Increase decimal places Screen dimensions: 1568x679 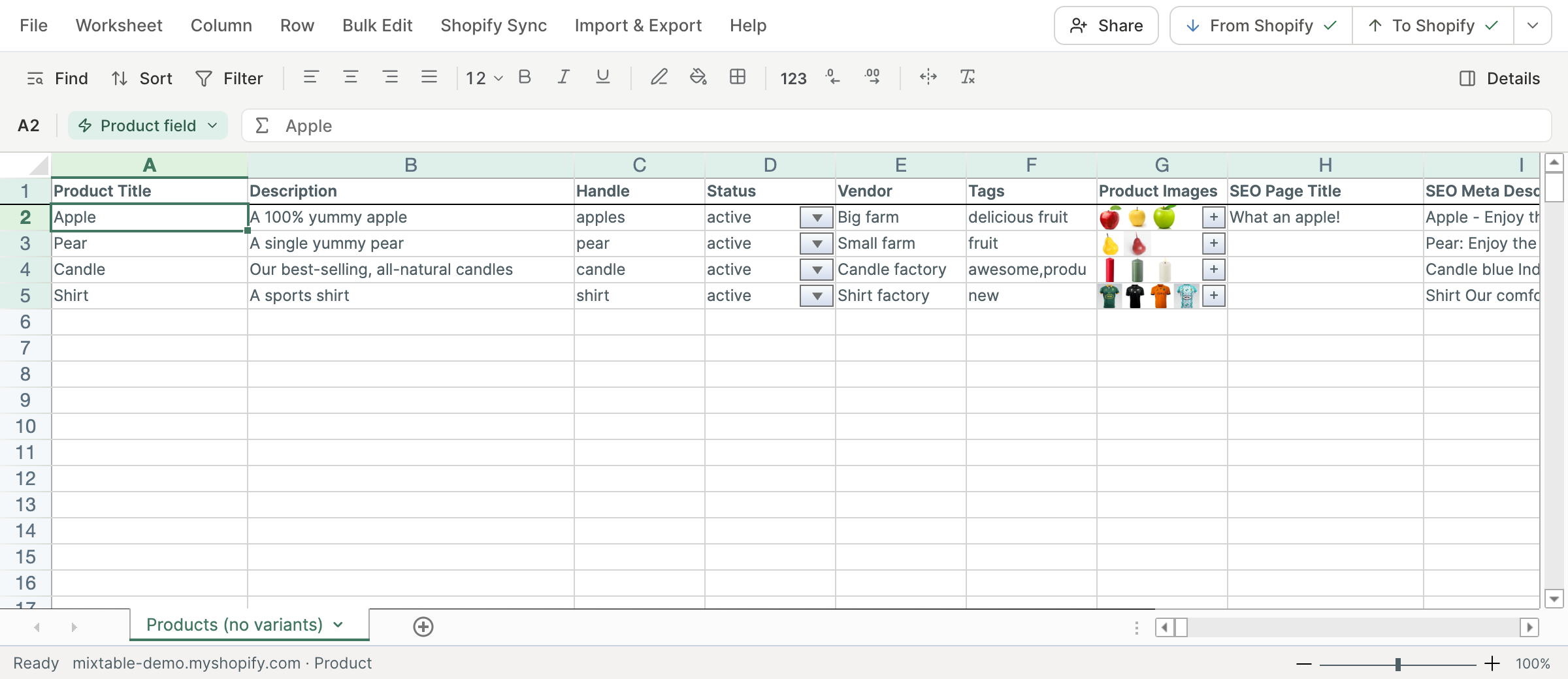(873, 78)
